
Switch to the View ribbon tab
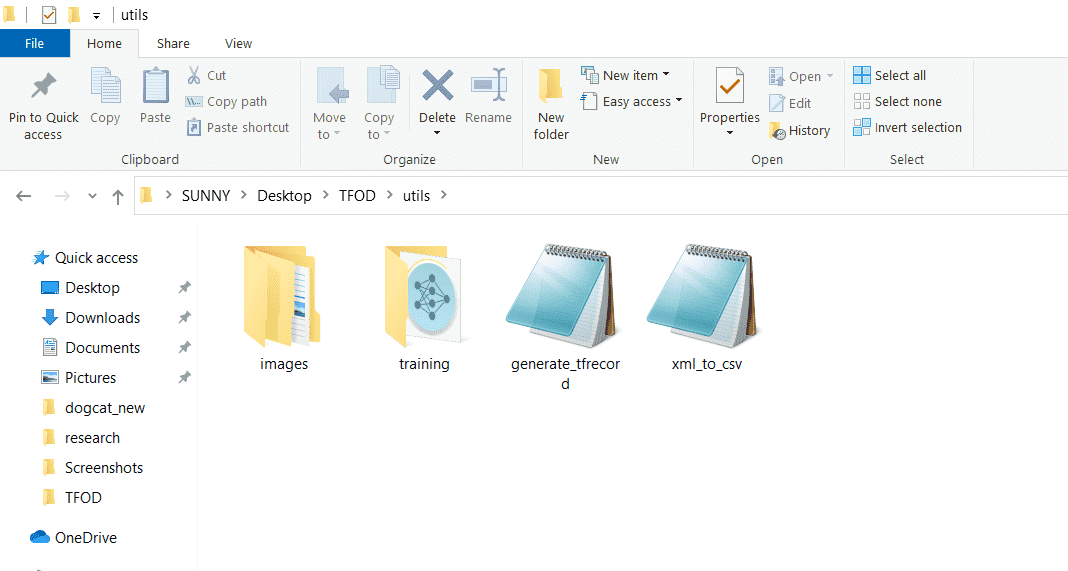coord(238,44)
